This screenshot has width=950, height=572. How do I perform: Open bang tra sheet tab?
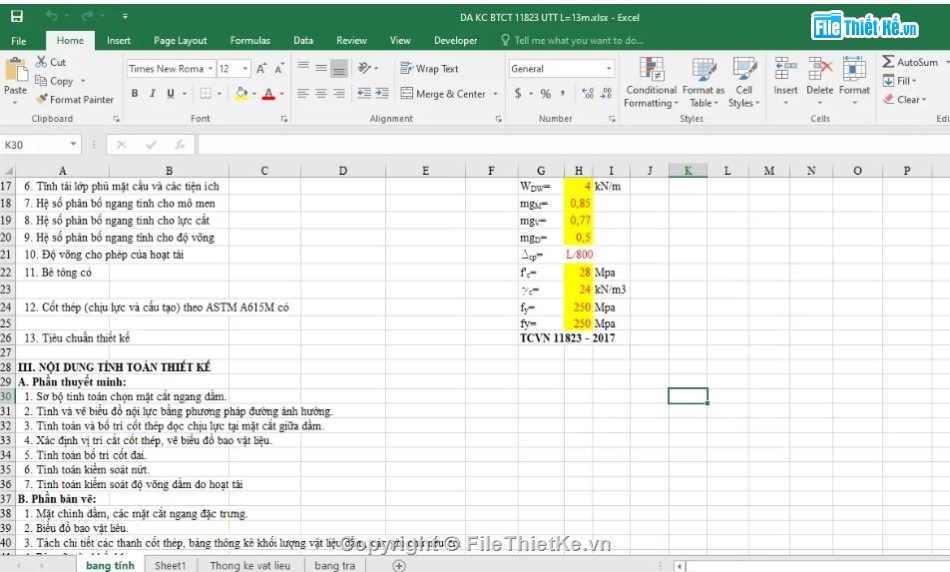[x=334, y=565]
